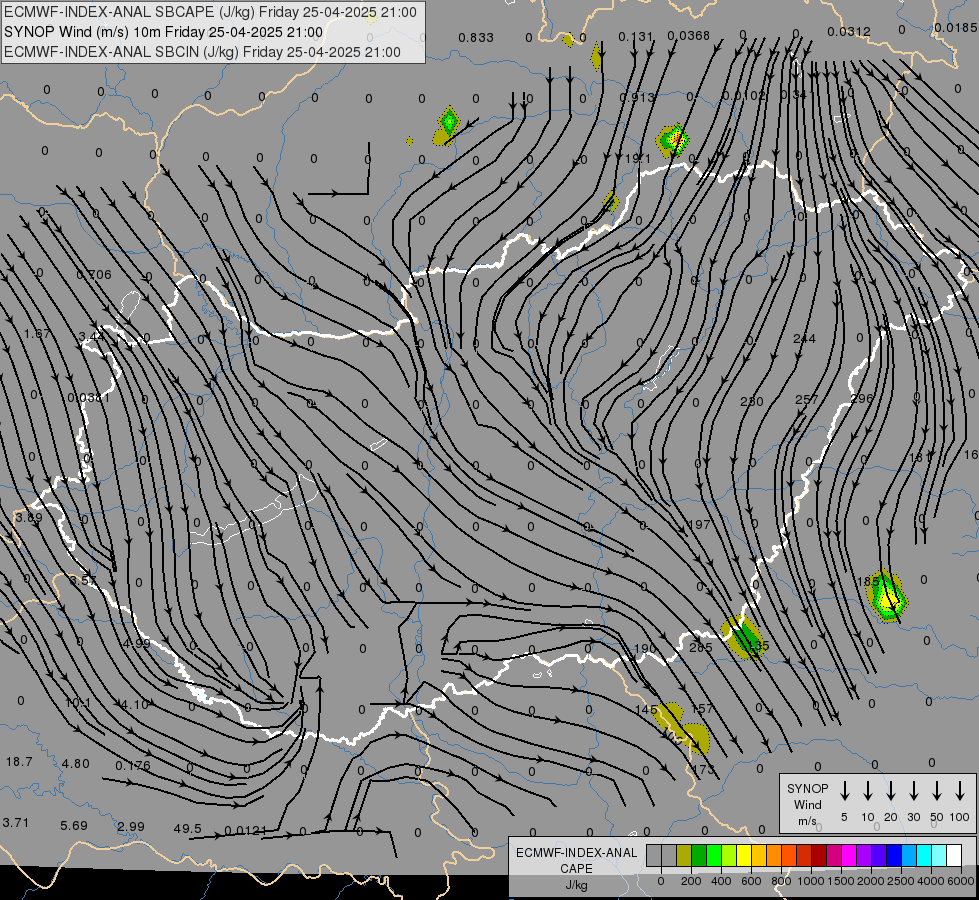
Task: Pick the white swatch at the CAPE colorbar end
Action: tap(954, 856)
